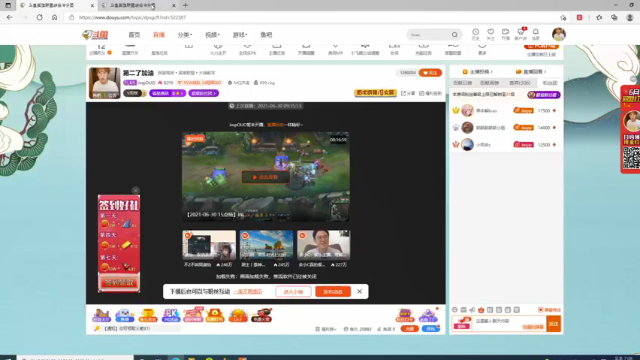Switch to the first contribution rank tab
This screenshot has height=360, width=640.
pos(462,83)
